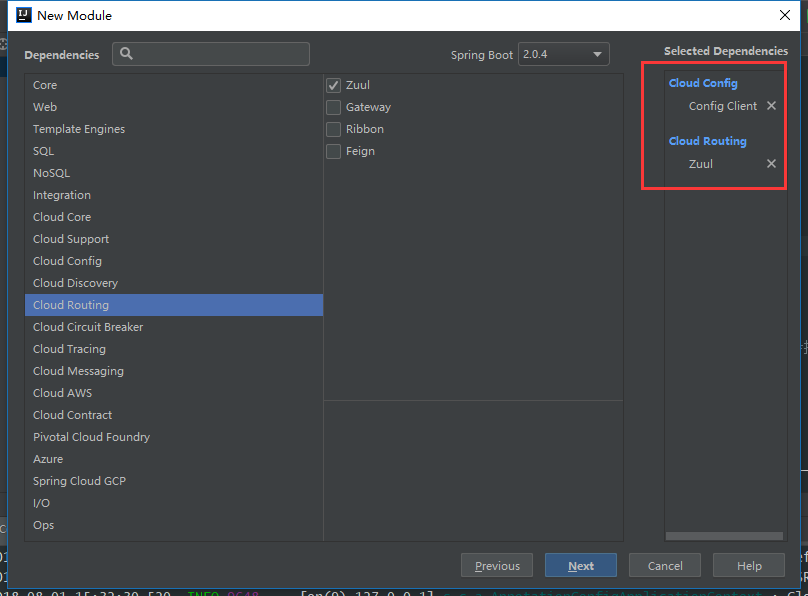Open the Spring Boot version dropdown
The image size is (808, 596).
pos(564,55)
